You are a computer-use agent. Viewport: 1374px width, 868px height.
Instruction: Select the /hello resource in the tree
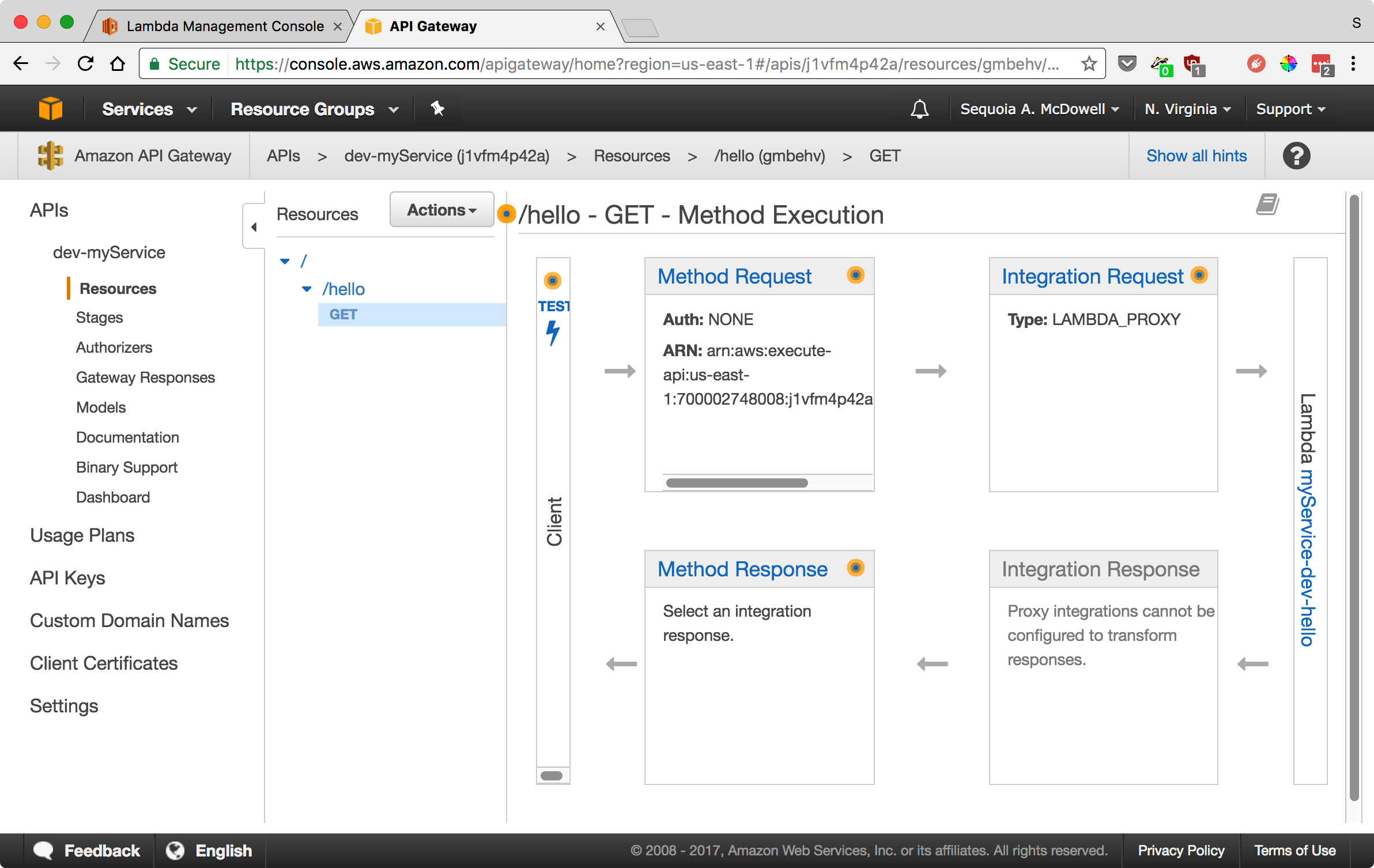point(343,289)
